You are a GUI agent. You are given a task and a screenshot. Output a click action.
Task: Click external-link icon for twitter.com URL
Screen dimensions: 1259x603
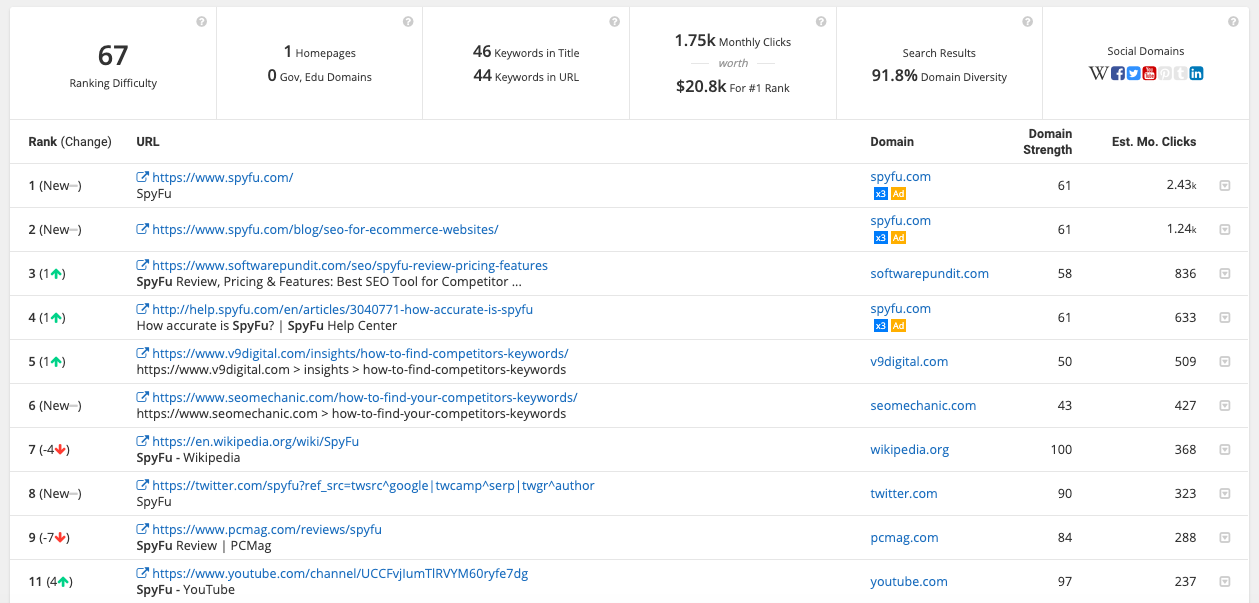(143, 486)
